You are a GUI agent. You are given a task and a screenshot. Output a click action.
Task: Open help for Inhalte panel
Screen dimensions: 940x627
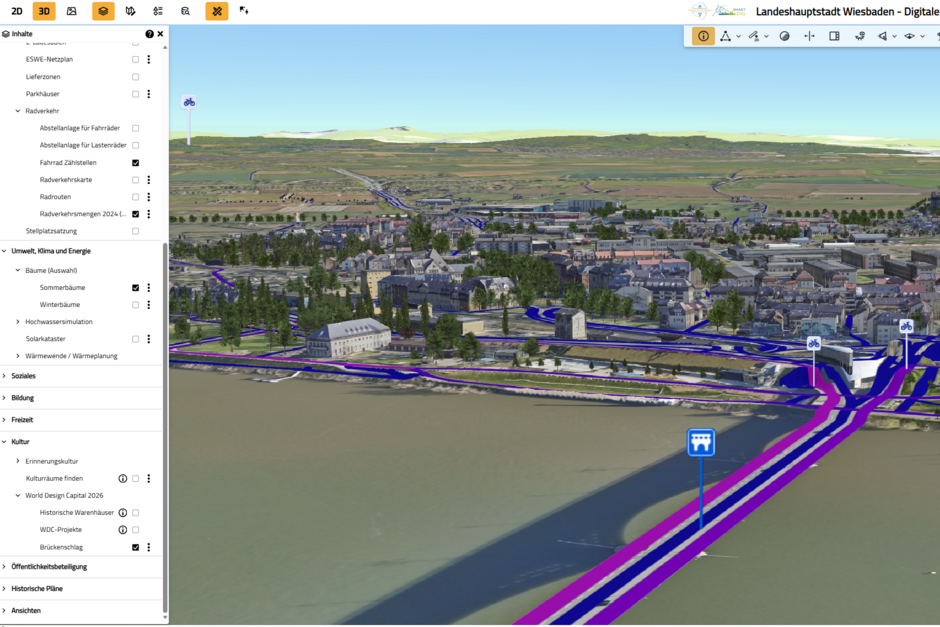tap(149, 34)
